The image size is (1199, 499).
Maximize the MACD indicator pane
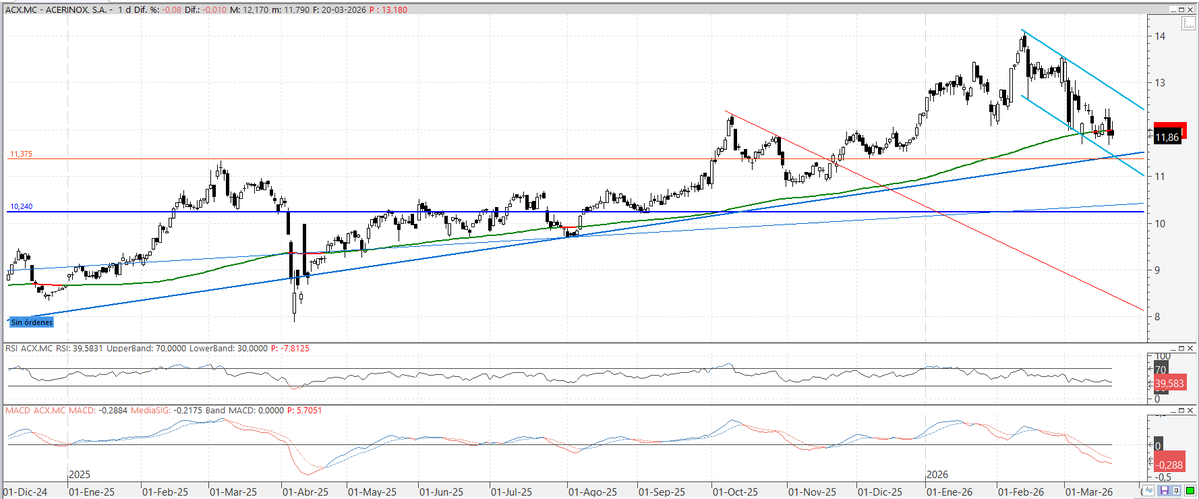tap(1181, 410)
